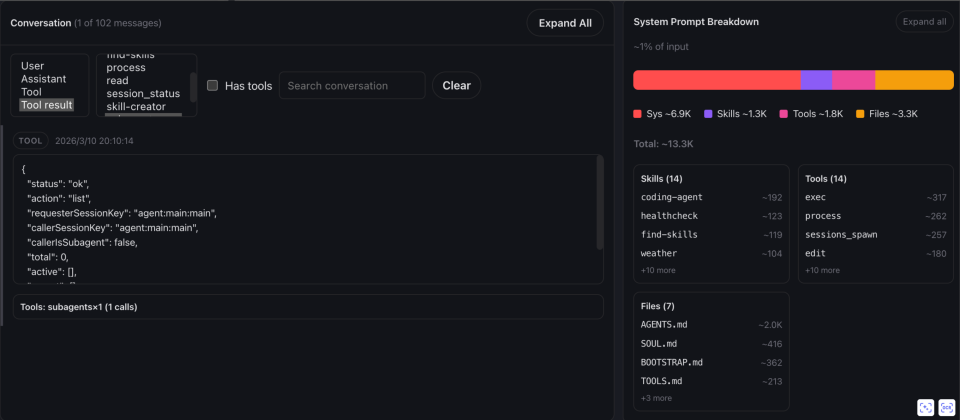
Task: Click the pink Tools segment of the bar
Action: (853, 80)
